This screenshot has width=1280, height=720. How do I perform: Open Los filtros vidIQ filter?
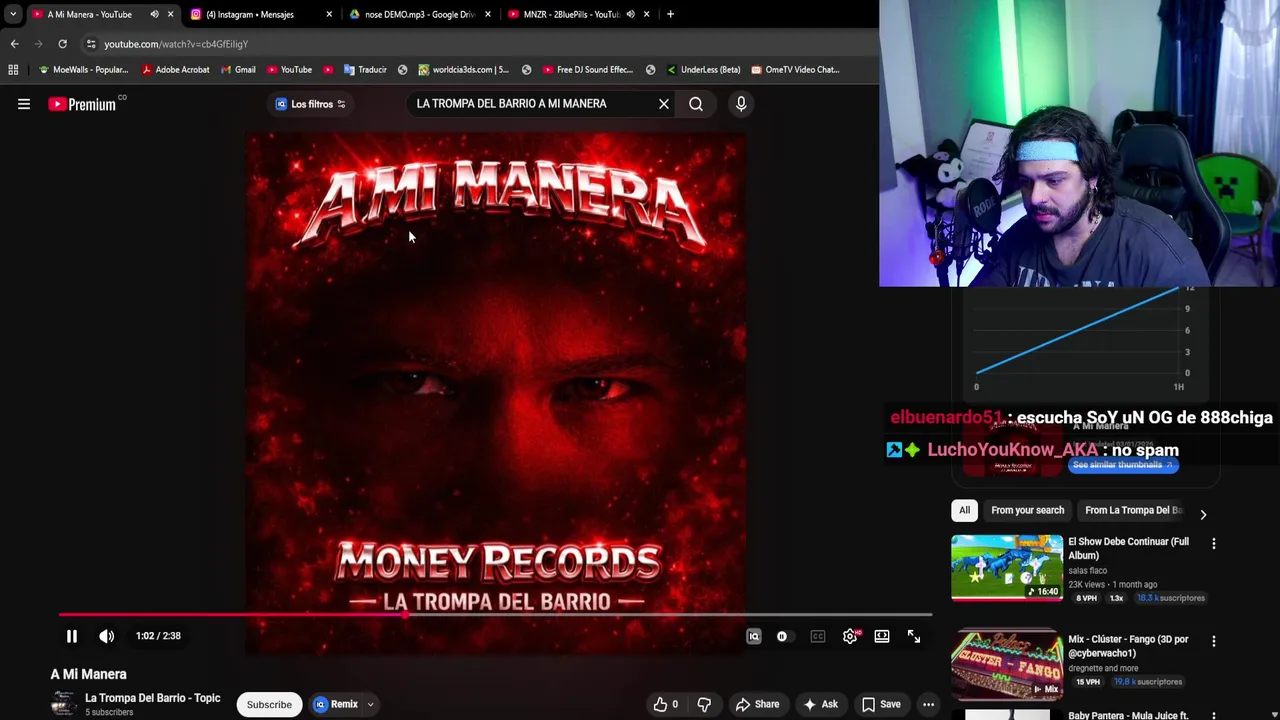pos(310,104)
